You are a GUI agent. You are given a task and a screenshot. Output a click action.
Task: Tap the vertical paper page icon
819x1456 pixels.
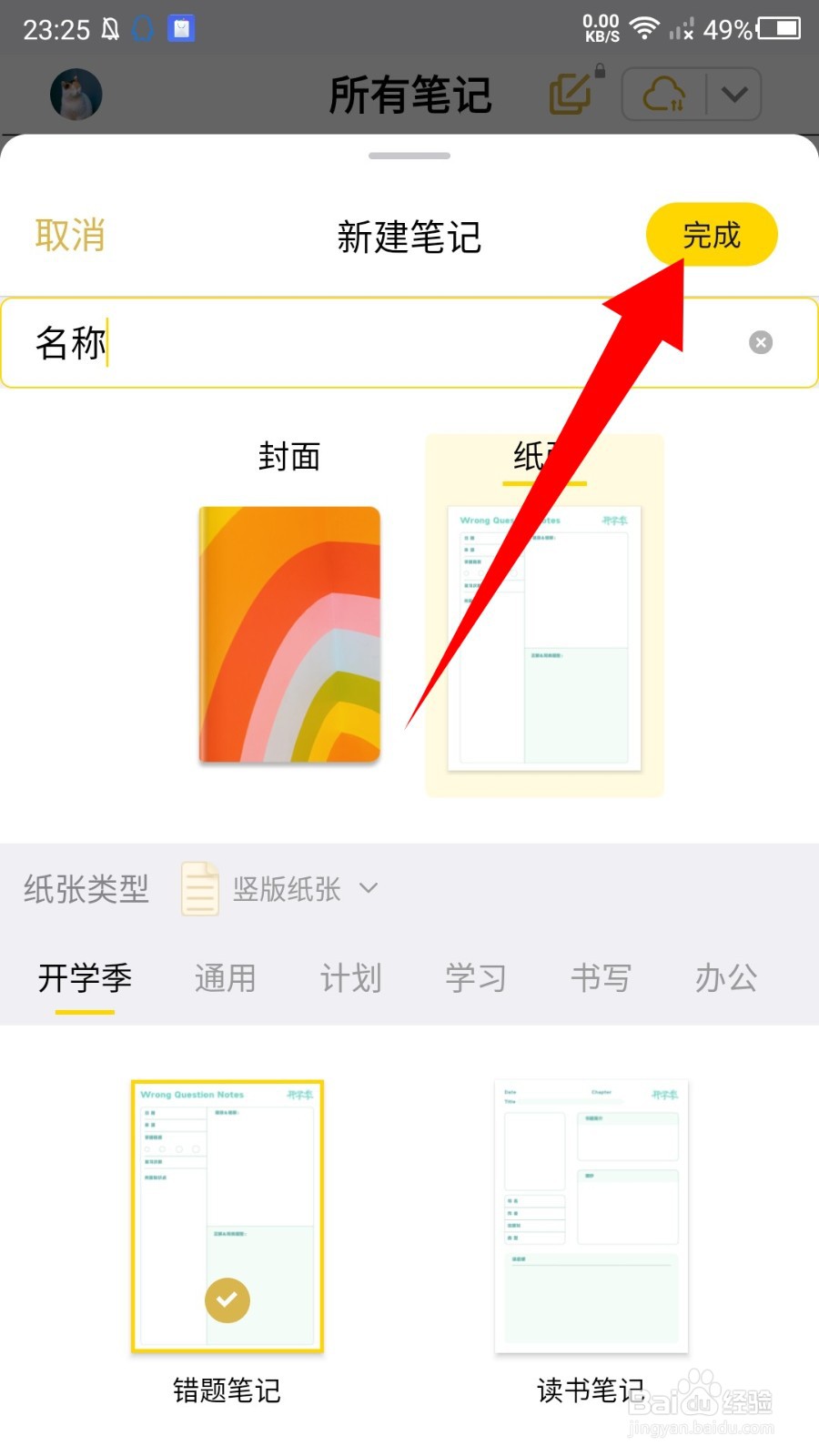200,889
